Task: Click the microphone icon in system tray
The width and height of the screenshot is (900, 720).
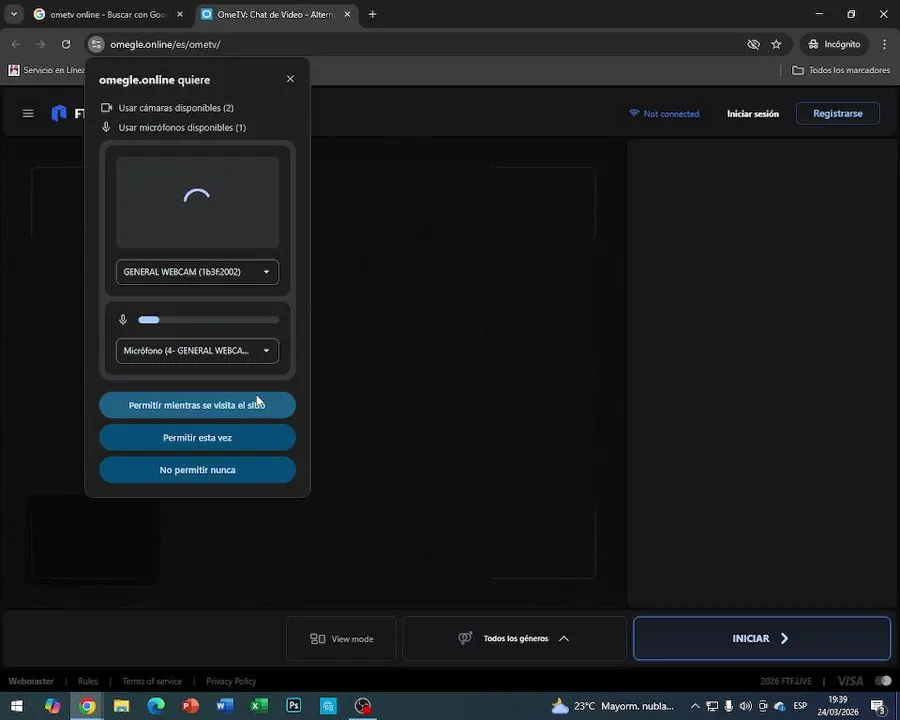Action: [x=728, y=706]
